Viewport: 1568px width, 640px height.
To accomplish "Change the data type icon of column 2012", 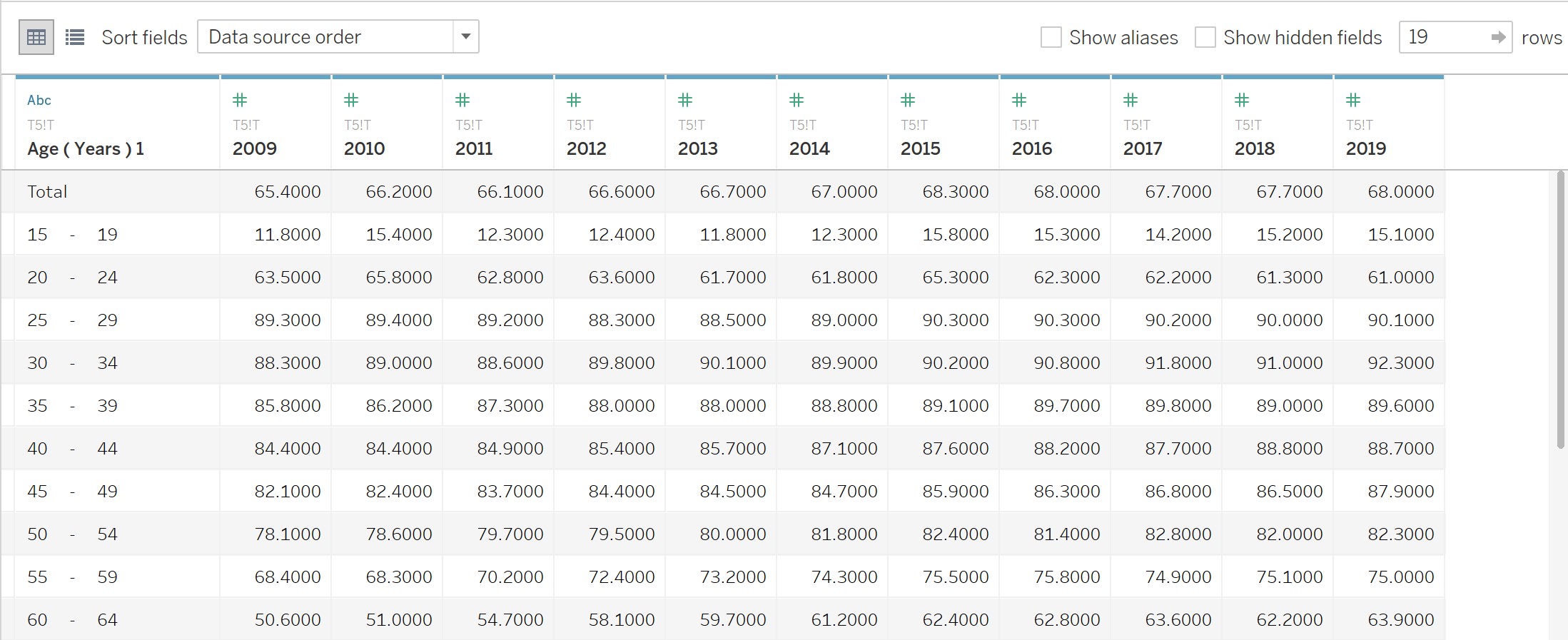I will pyautogui.click(x=575, y=100).
